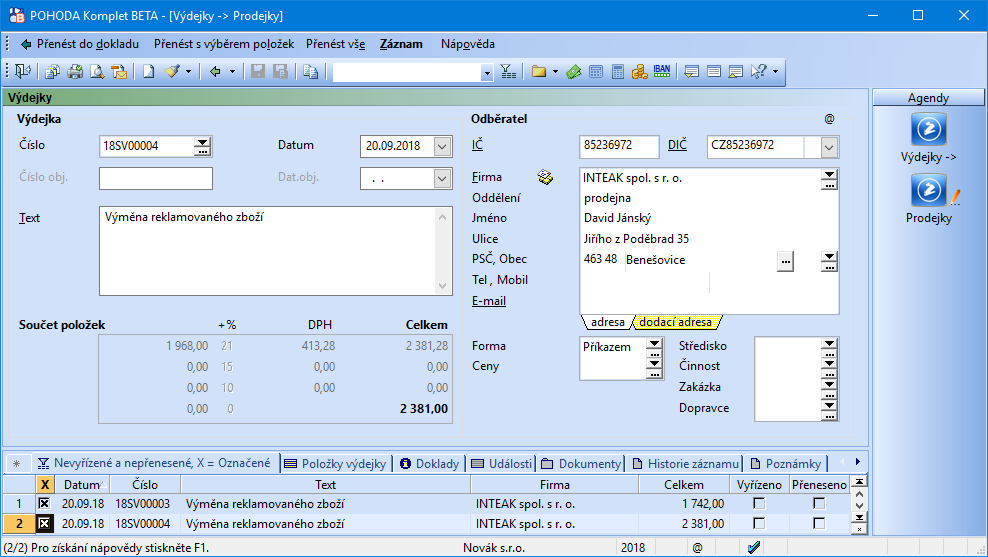Open print preview magnifier icon

pos(97,72)
